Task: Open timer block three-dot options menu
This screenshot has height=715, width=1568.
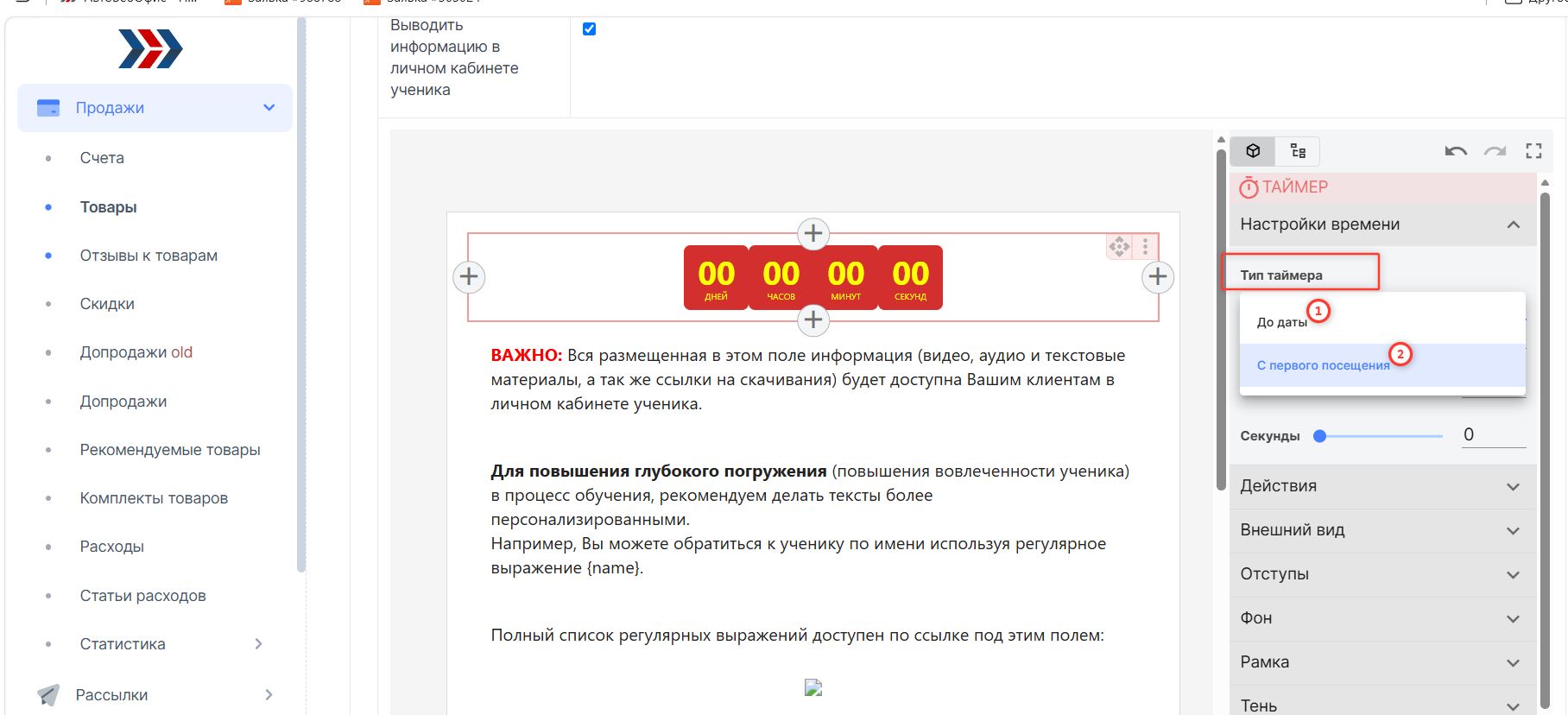Action: (1145, 247)
